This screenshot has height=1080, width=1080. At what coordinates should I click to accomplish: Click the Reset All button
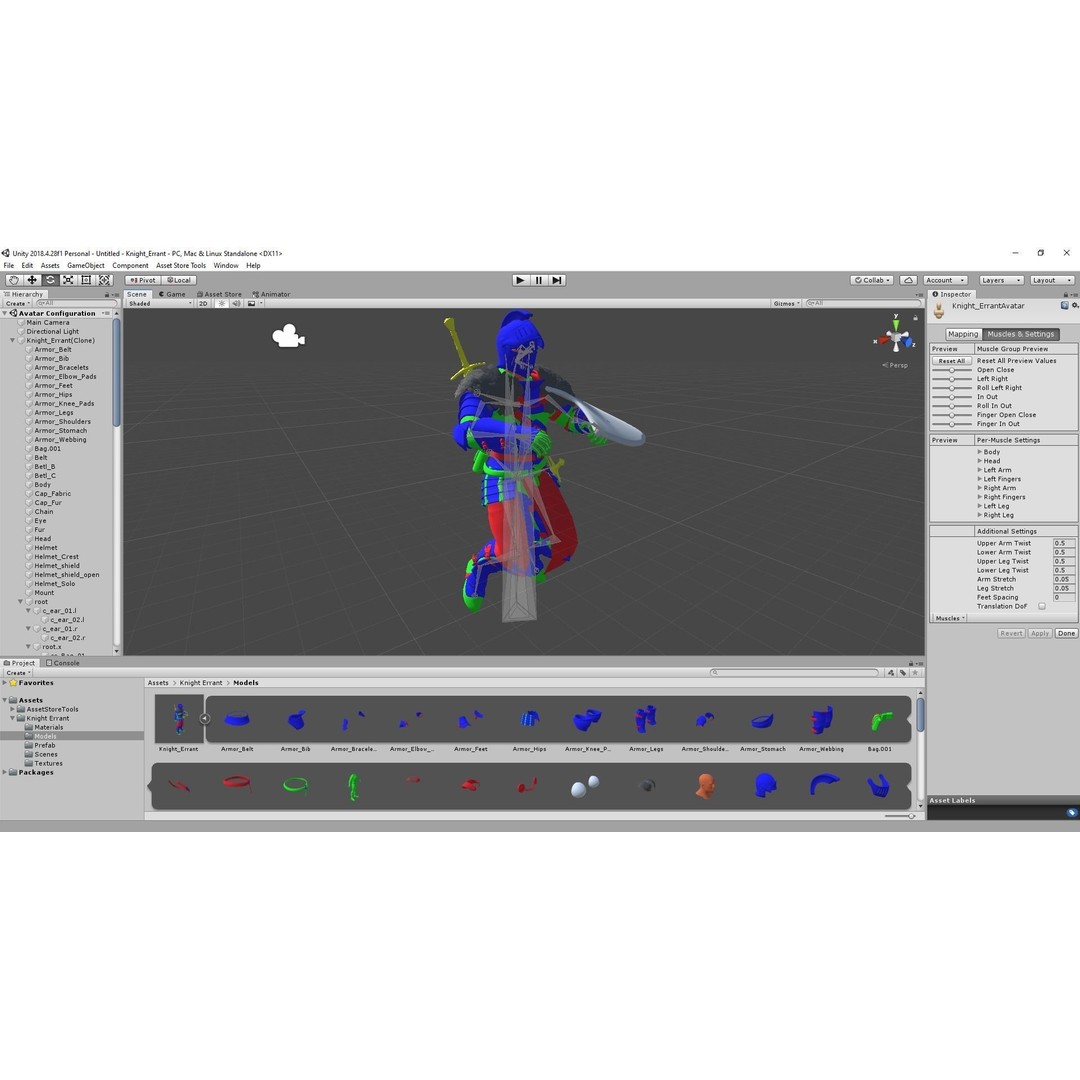click(951, 361)
